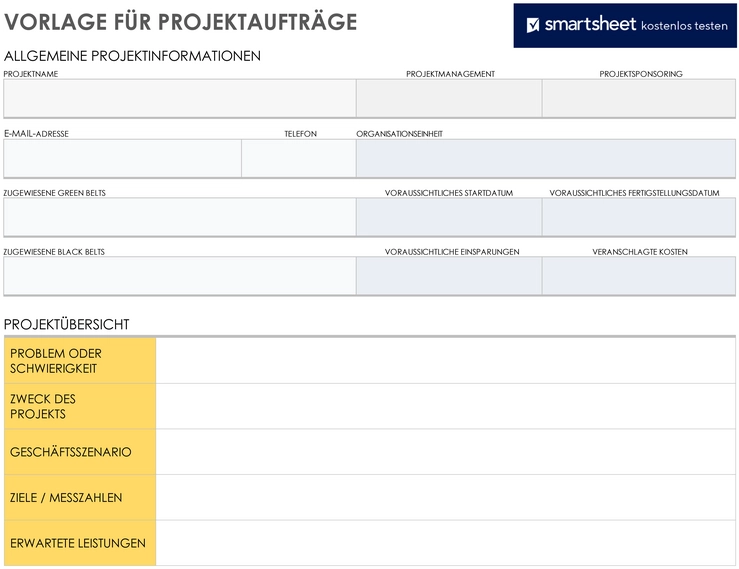Click the 'Zugewiesene Black Belts' label
739x569 pixels.
54,252
